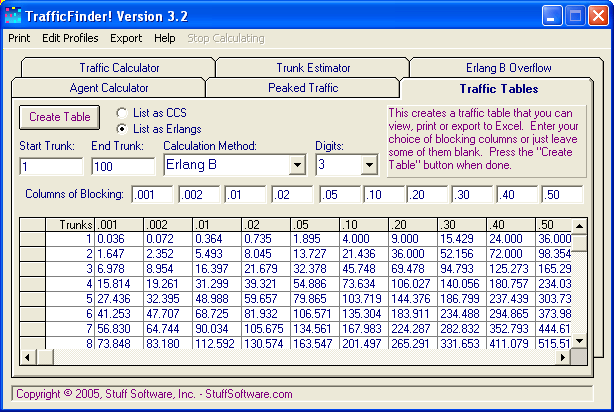Image resolution: width=614 pixels, height=412 pixels.
Task: Open the Help menu
Action: click(x=164, y=38)
